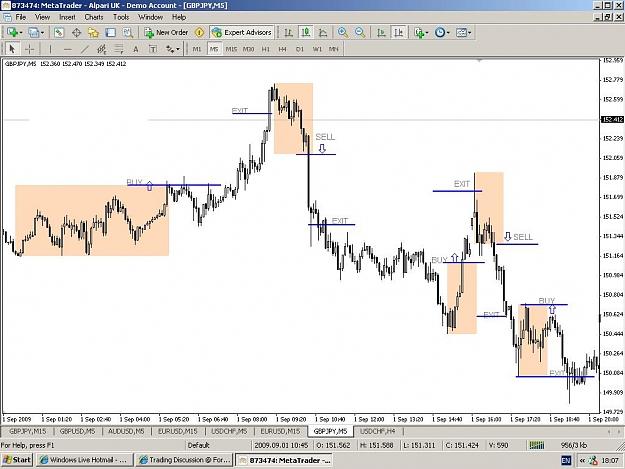Switch to W1 weekly timeframe
This screenshot has height=469, width=625.
pyautogui.click(x=317, y=49)
